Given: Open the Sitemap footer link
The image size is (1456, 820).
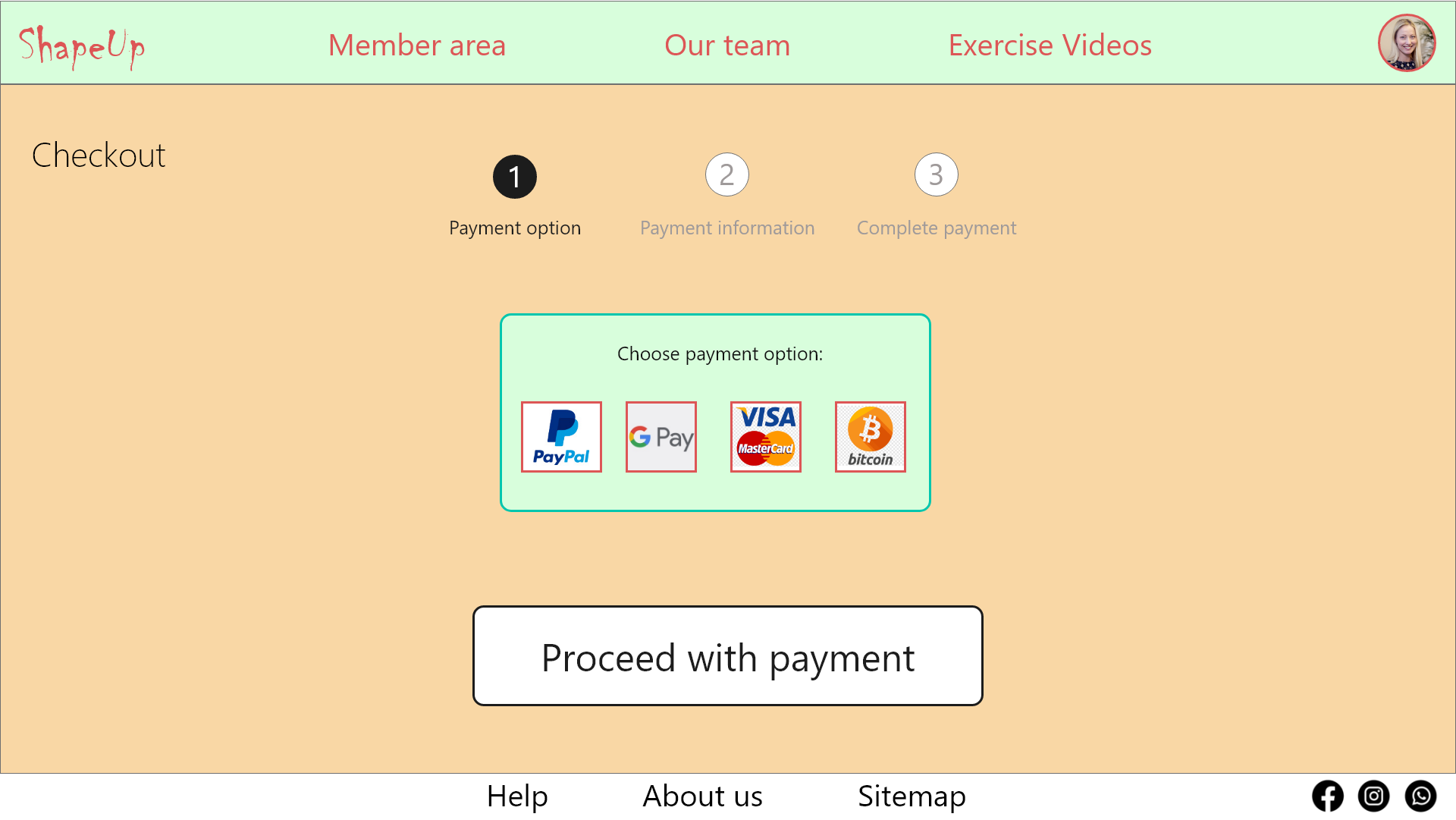Looking at the screenshot, I should pyautogui.click(x=912, y=796).
